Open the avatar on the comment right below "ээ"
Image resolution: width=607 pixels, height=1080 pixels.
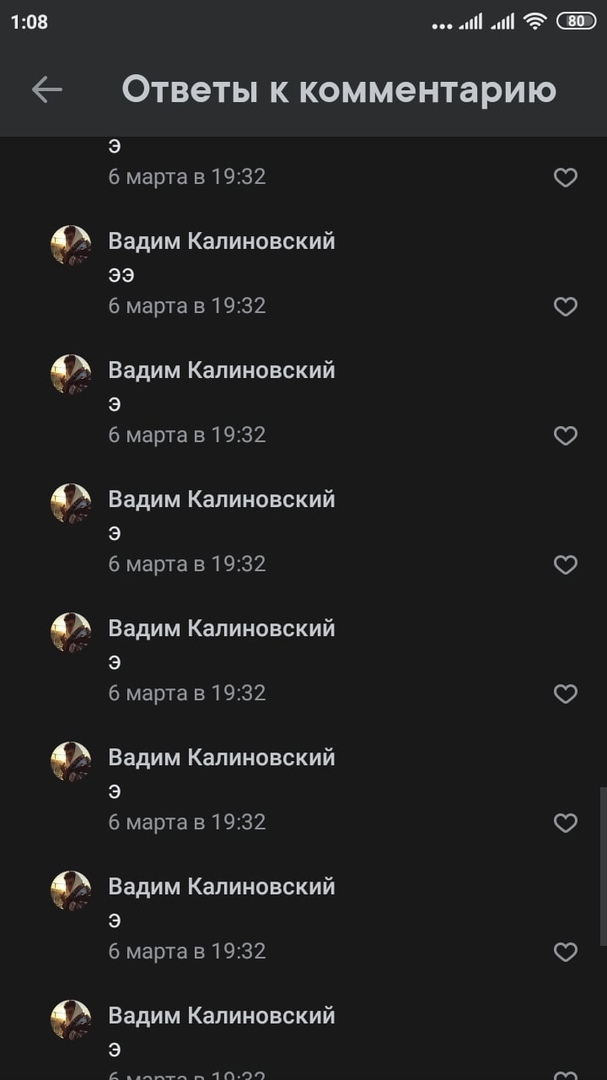click(x=71, y=374)
